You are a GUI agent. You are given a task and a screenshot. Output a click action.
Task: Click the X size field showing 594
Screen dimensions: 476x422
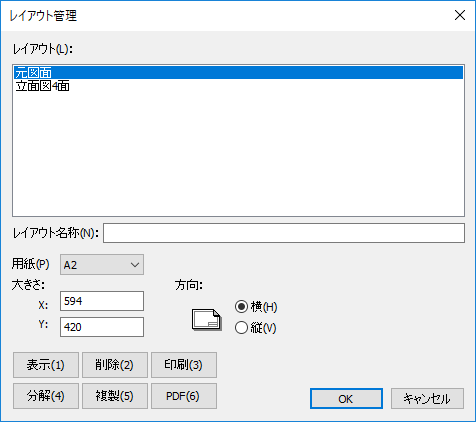pos(102,301)
